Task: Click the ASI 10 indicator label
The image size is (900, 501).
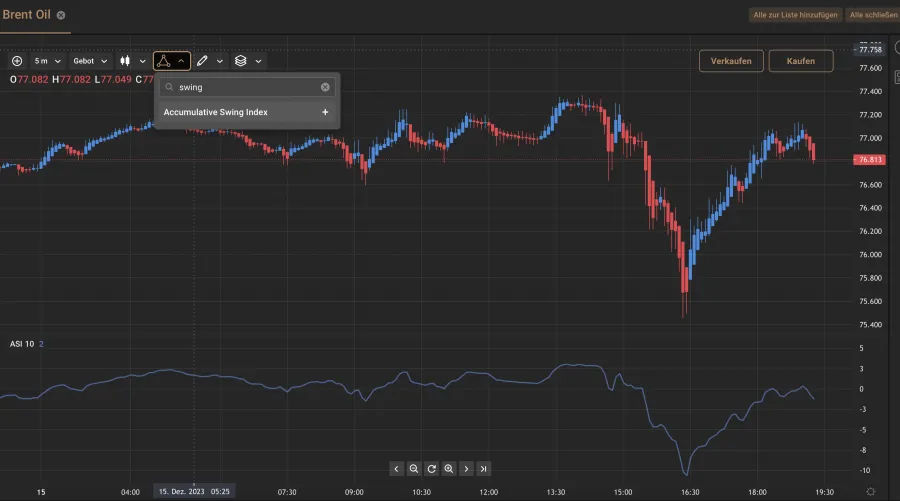Action: click(22, 344)
